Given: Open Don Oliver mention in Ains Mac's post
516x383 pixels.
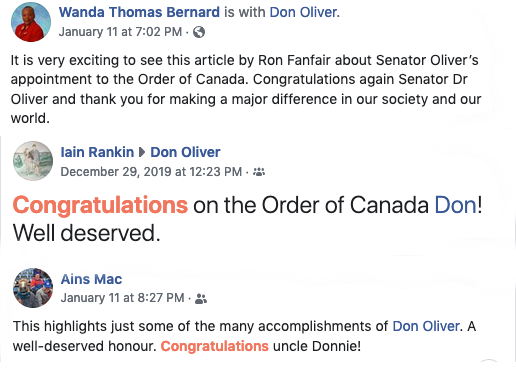Looking at the screenshot, I should click(426, 326).
